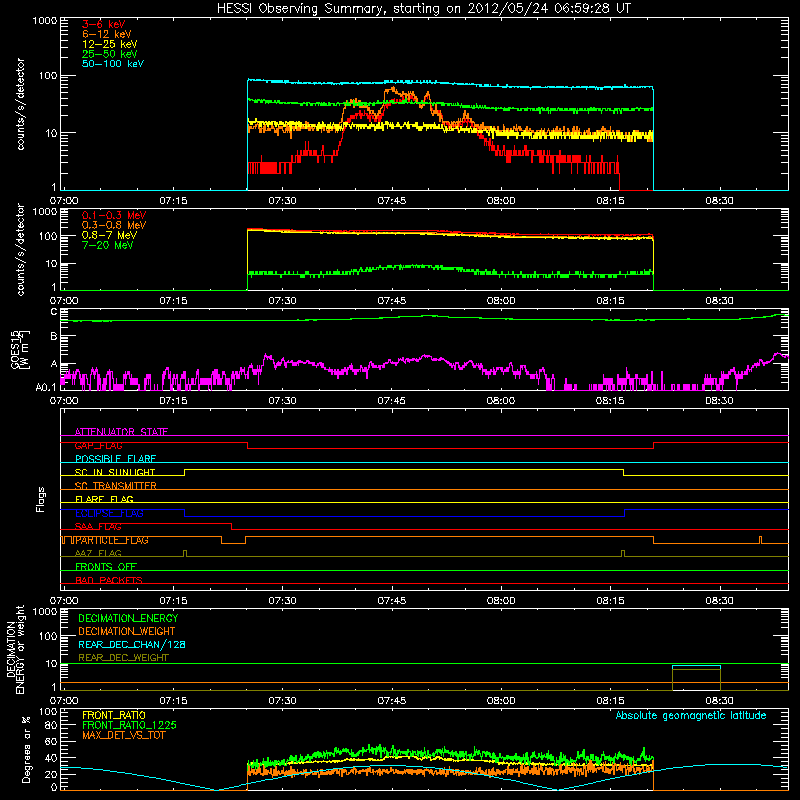Select the ATTENUATOR_STATE flag label
Image resolution: width=800 pixels, height=800 pixels.
(121, 432)
